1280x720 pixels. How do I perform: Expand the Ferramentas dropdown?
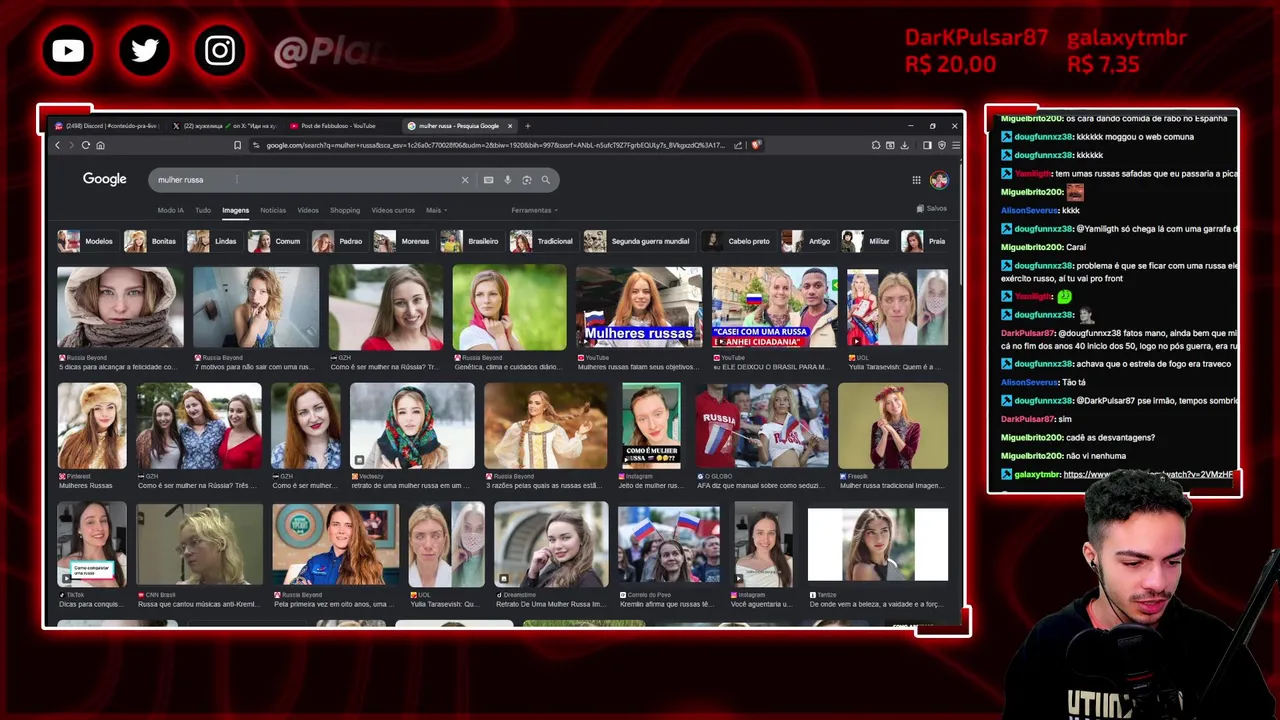click(534, 210)
